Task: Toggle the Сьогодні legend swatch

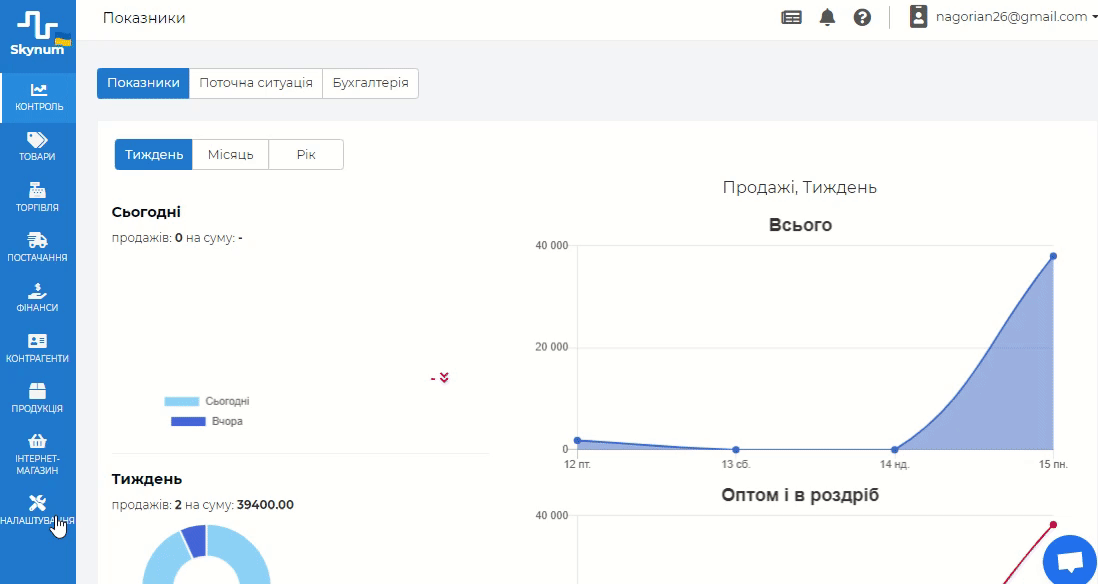Action: 181,402
